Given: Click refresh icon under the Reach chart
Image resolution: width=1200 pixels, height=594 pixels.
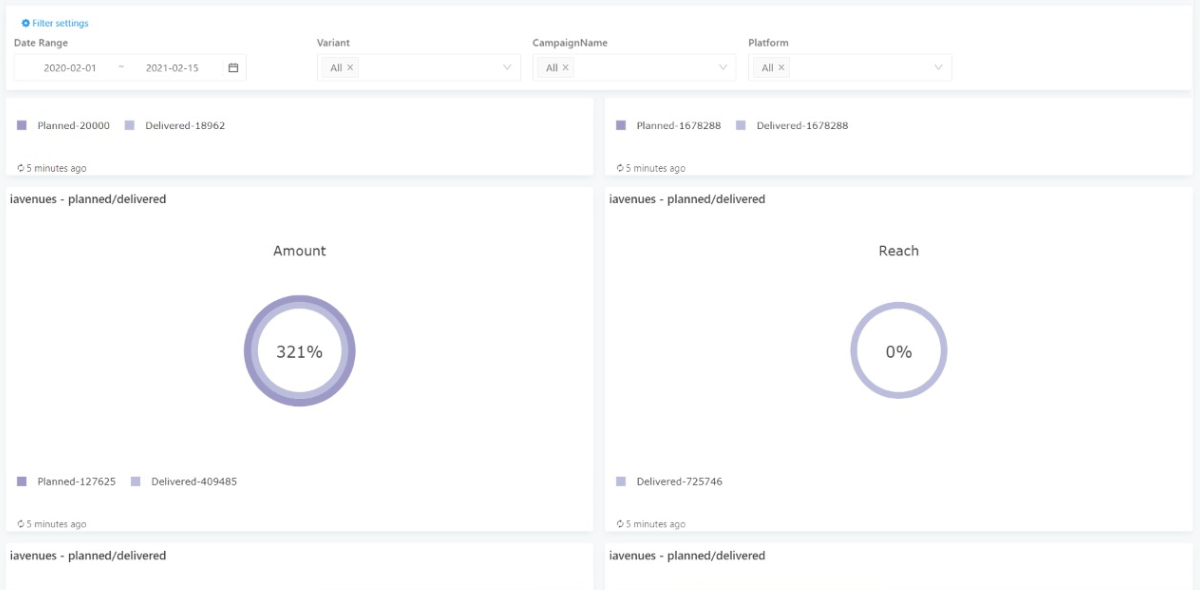Looking at the screenshot, I should [621, 524].
